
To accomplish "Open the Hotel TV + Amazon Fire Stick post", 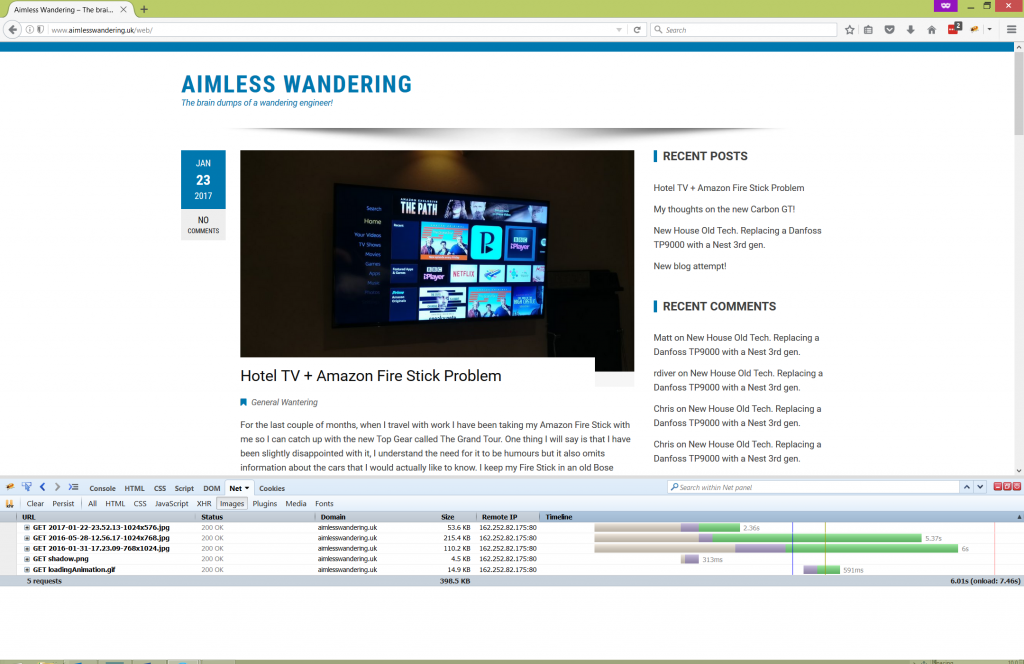I will [369, 376].
